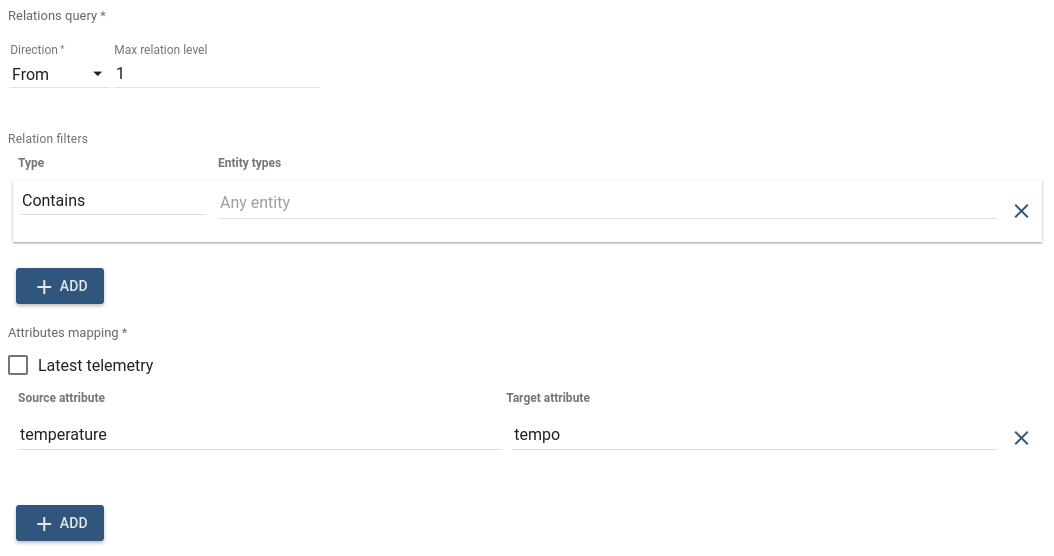Screen dimensions: 1054x556
Task: Click the Source attribute column header
Action: point(61,397)
